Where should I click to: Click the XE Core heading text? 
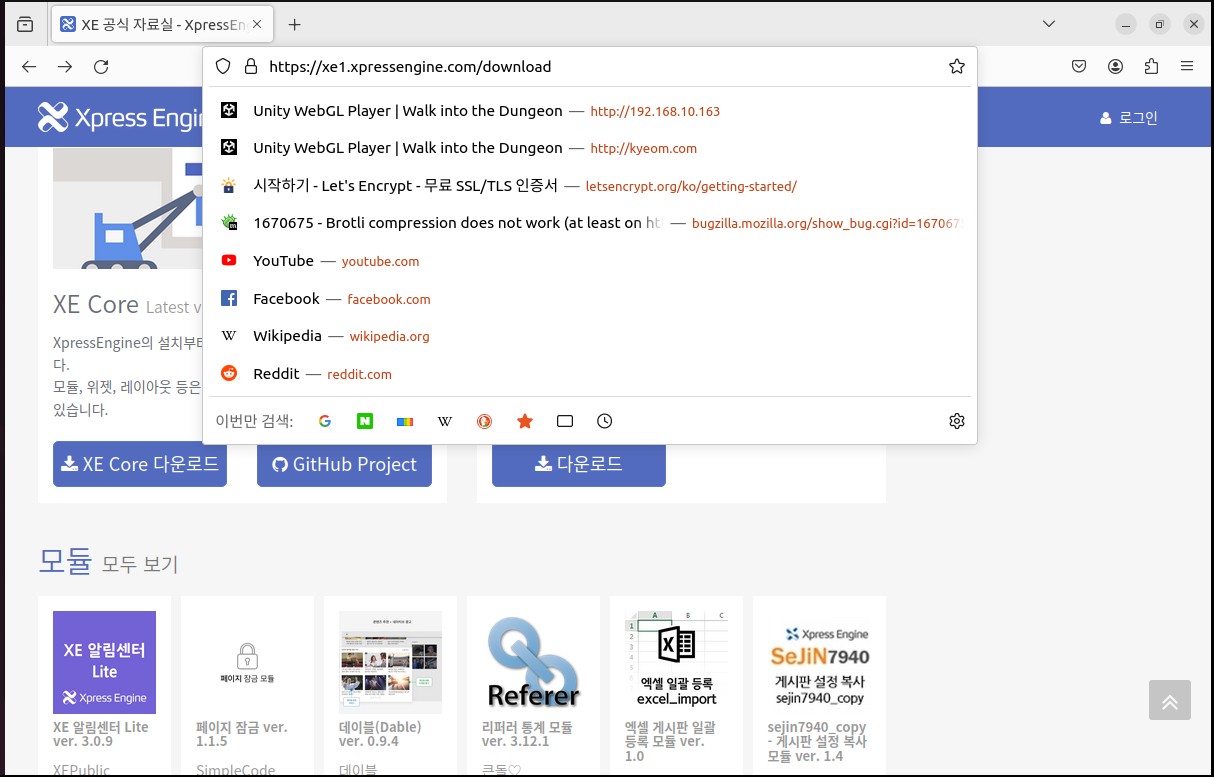click(x=96, y=304)
